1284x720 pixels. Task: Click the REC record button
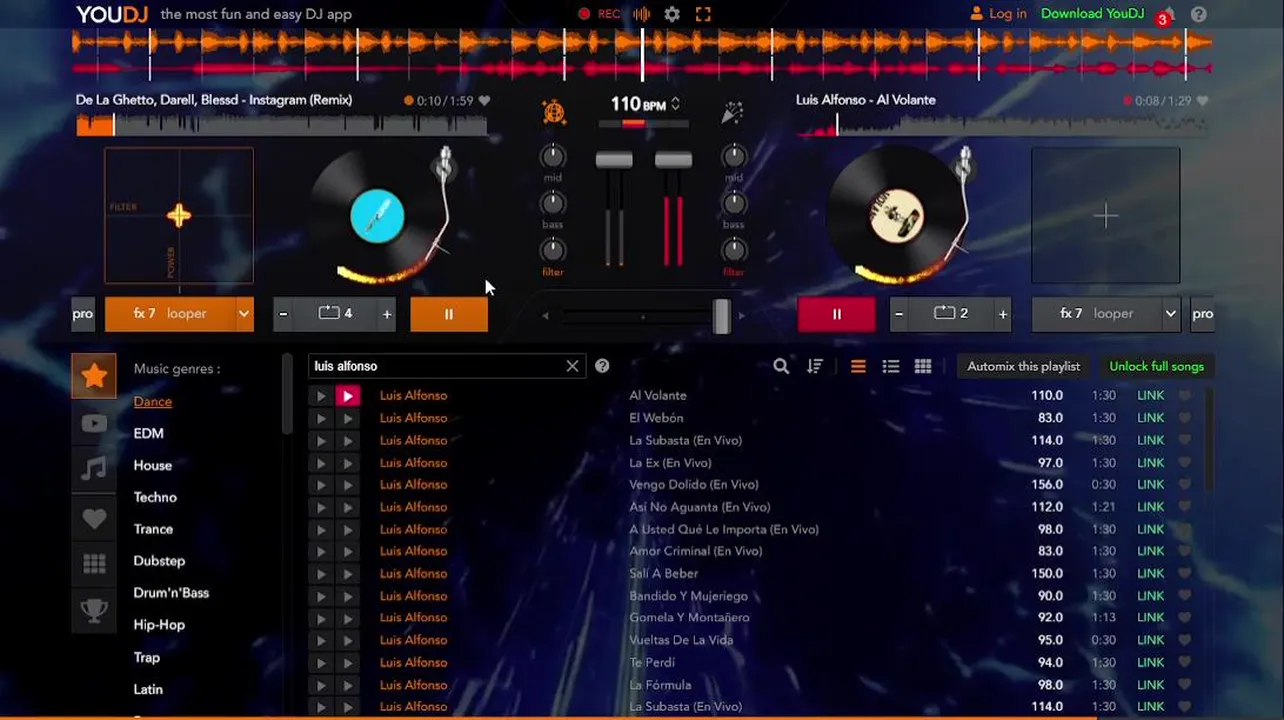(599, 14)
